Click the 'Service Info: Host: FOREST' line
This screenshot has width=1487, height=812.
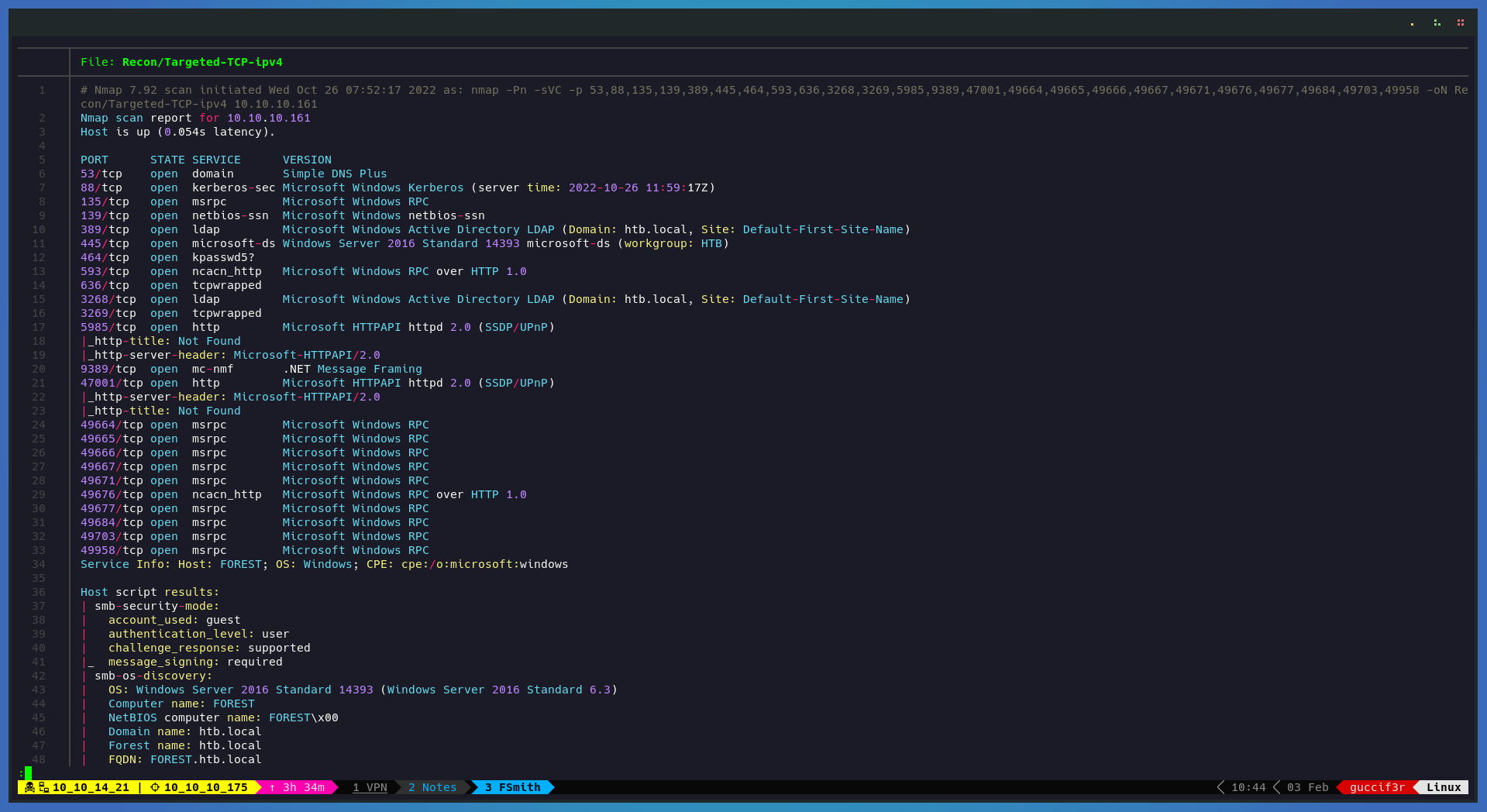click(x=324, y=564)
